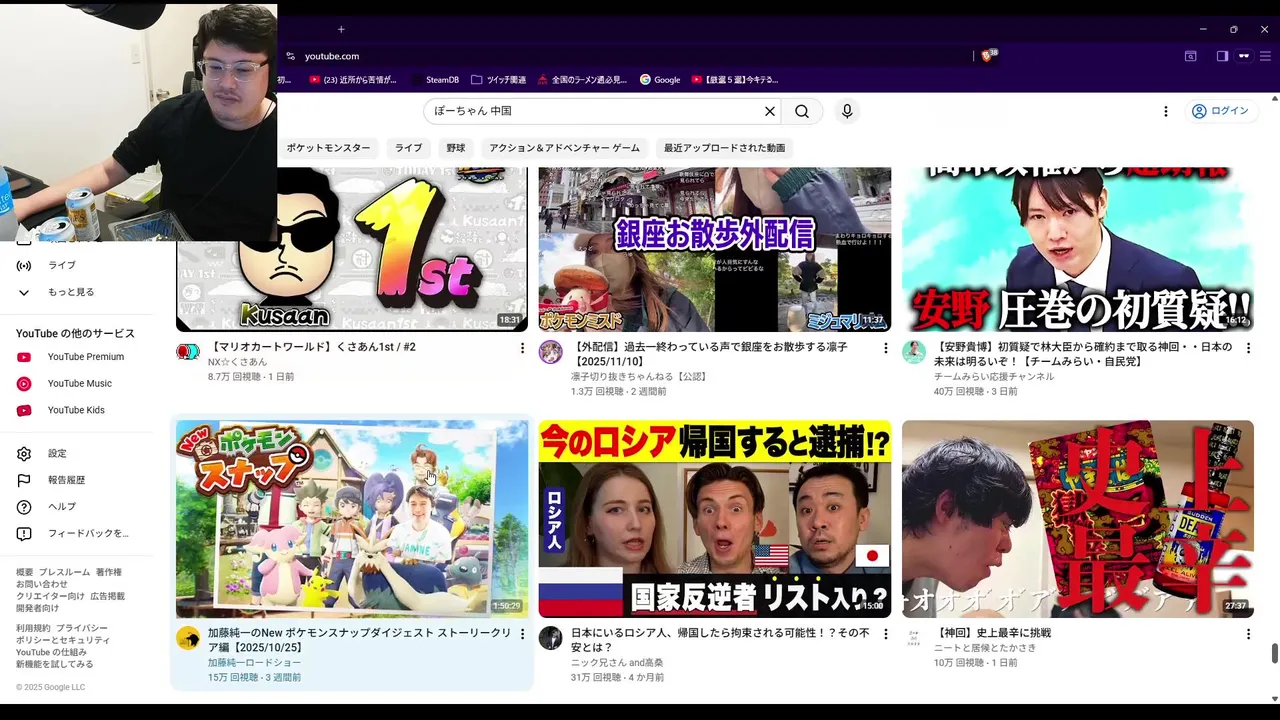Start voice search with microphone
The image size is (1280, 720).
click(847, 111)
